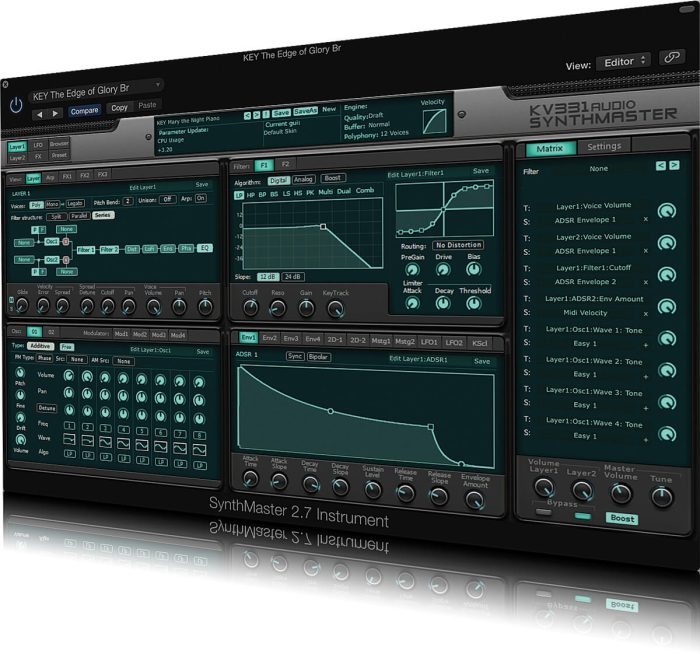
Task: Click Save for Layer1 Filter1
Action: (481, 171)
